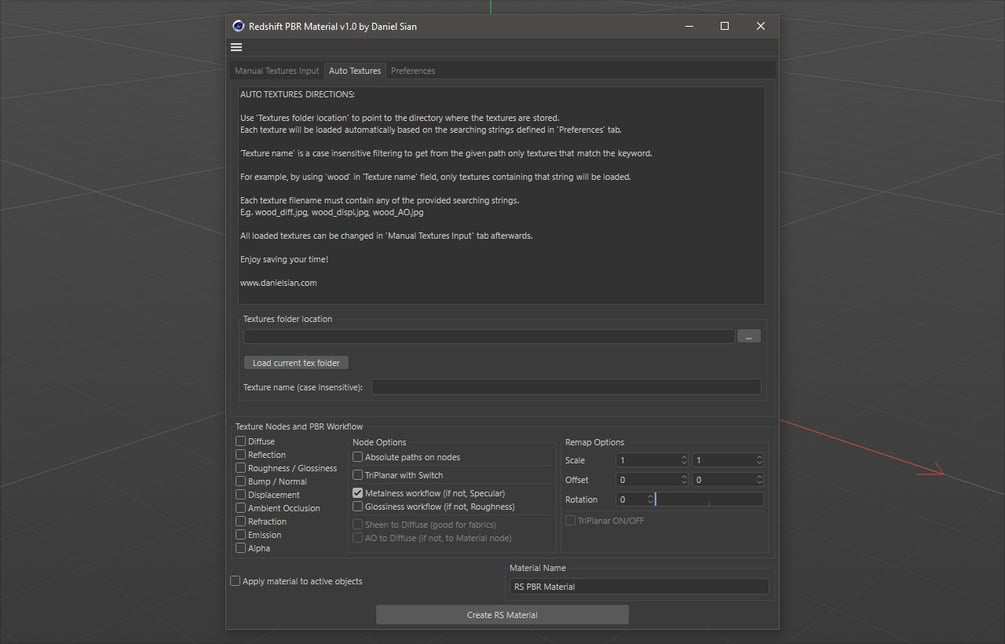
Task: Enable the Reflection checkbox
Action: (x=240, y=454)
